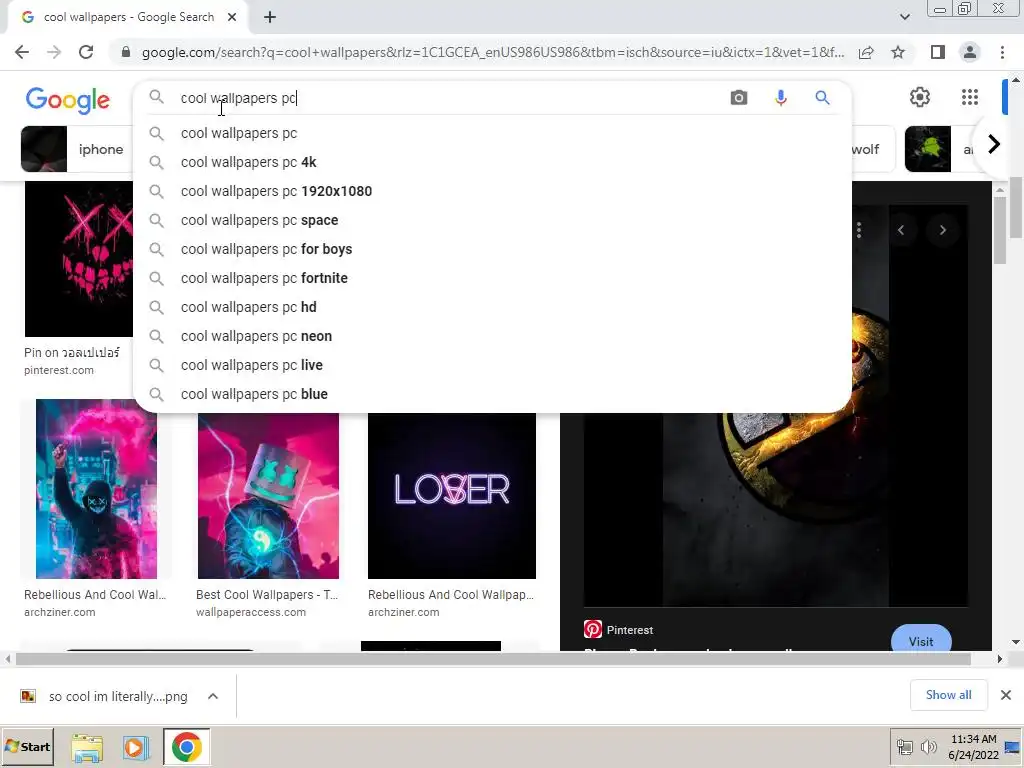Click the Google logo
This screenshot has height=768, width=1024.
(68, 99)
